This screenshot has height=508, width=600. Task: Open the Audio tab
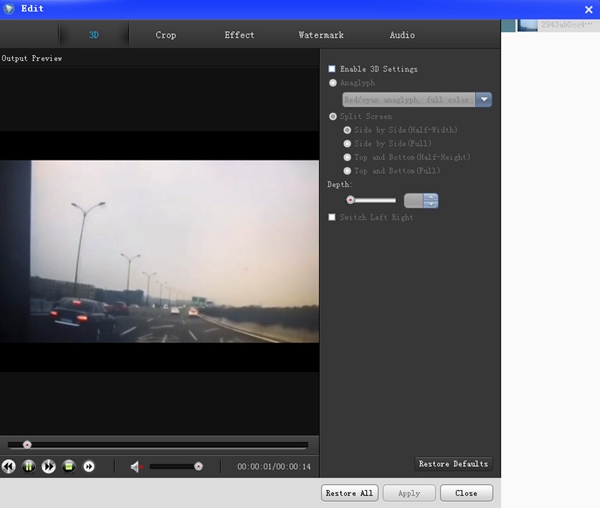pos(402,35)
